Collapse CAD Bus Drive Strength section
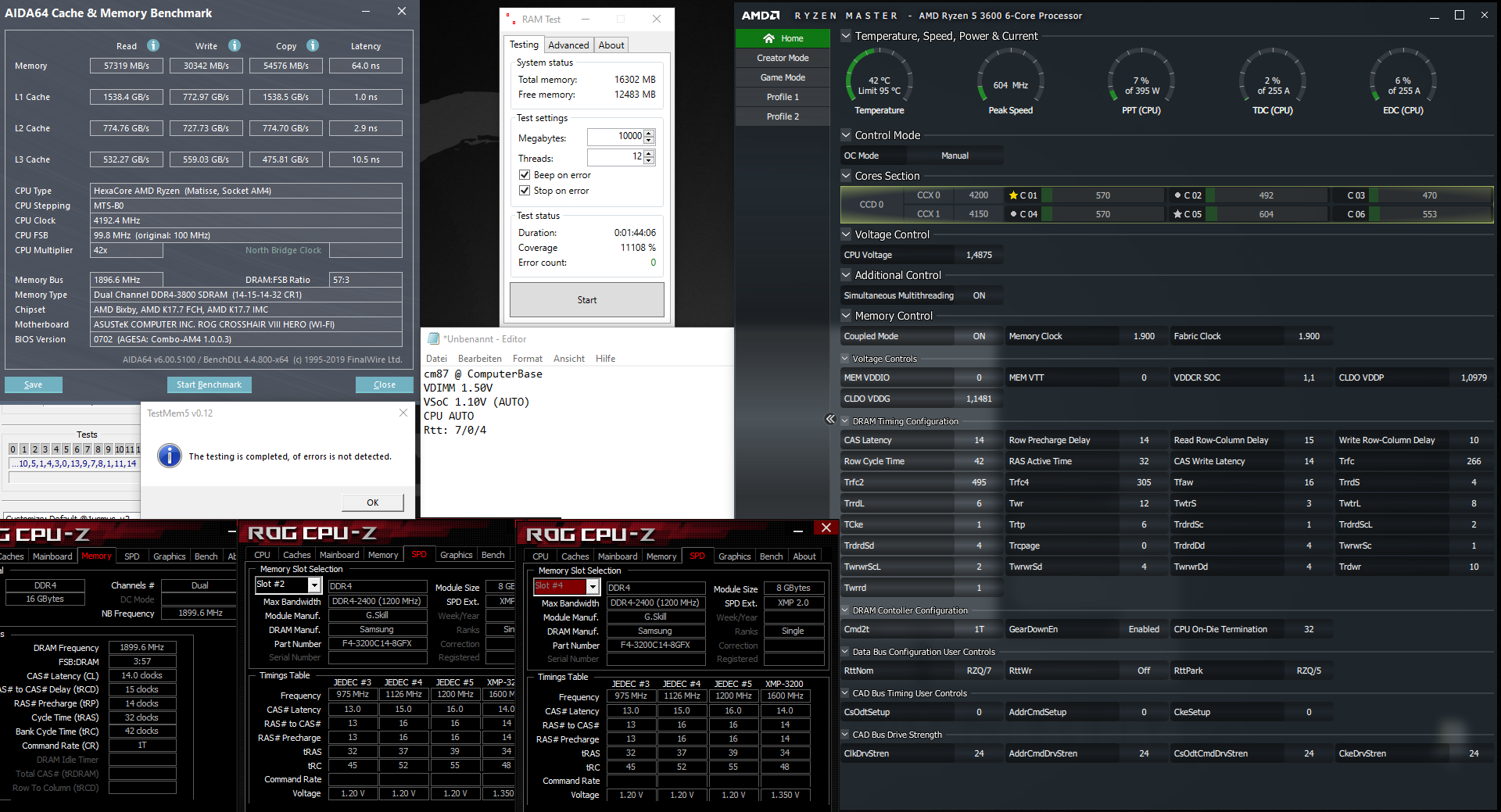This screenshot has width=1501, height=812. (x=845, y=734)
